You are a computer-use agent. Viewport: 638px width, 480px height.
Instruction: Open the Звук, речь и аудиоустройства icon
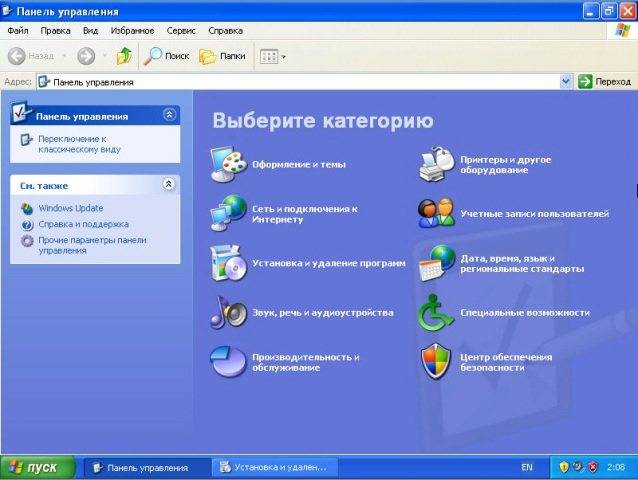[228, 312]
